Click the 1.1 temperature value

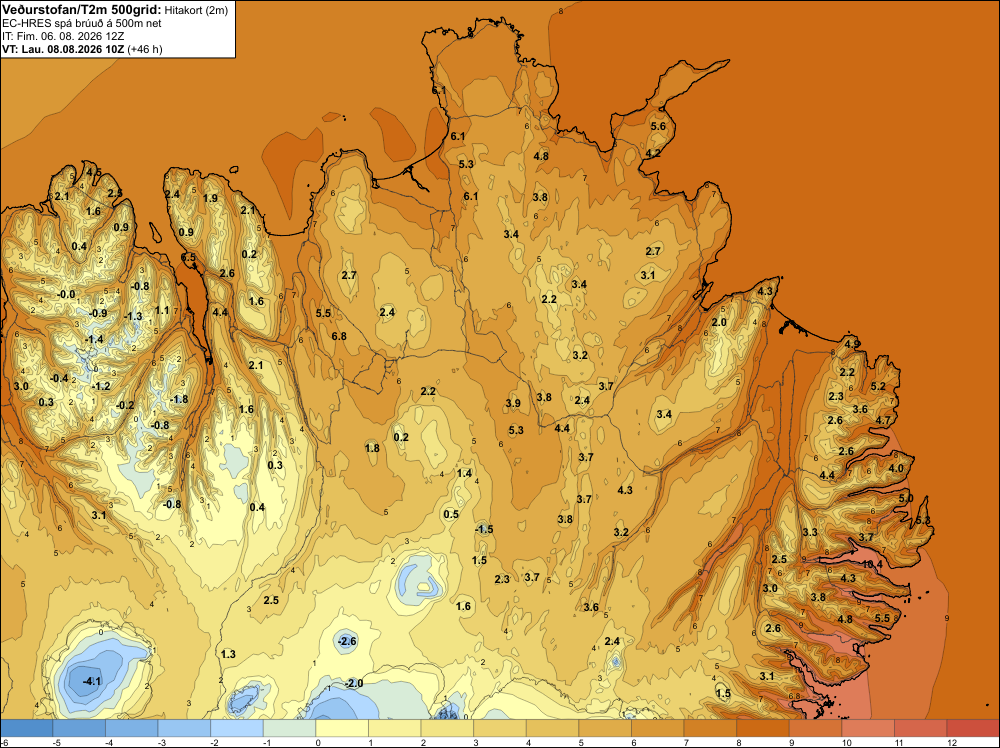162,311
